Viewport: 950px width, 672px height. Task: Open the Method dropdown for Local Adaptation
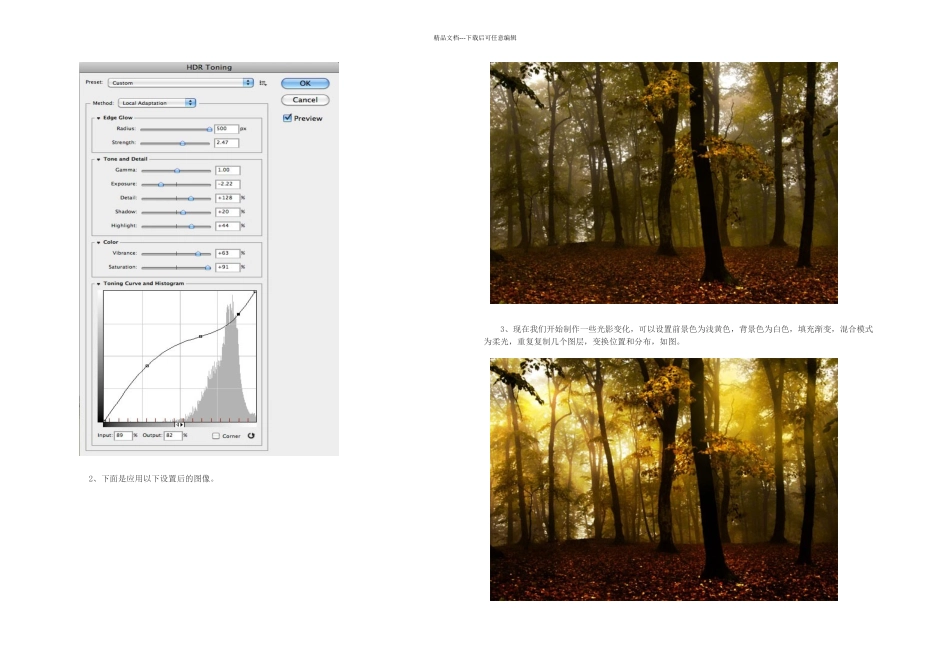(157, 103)
